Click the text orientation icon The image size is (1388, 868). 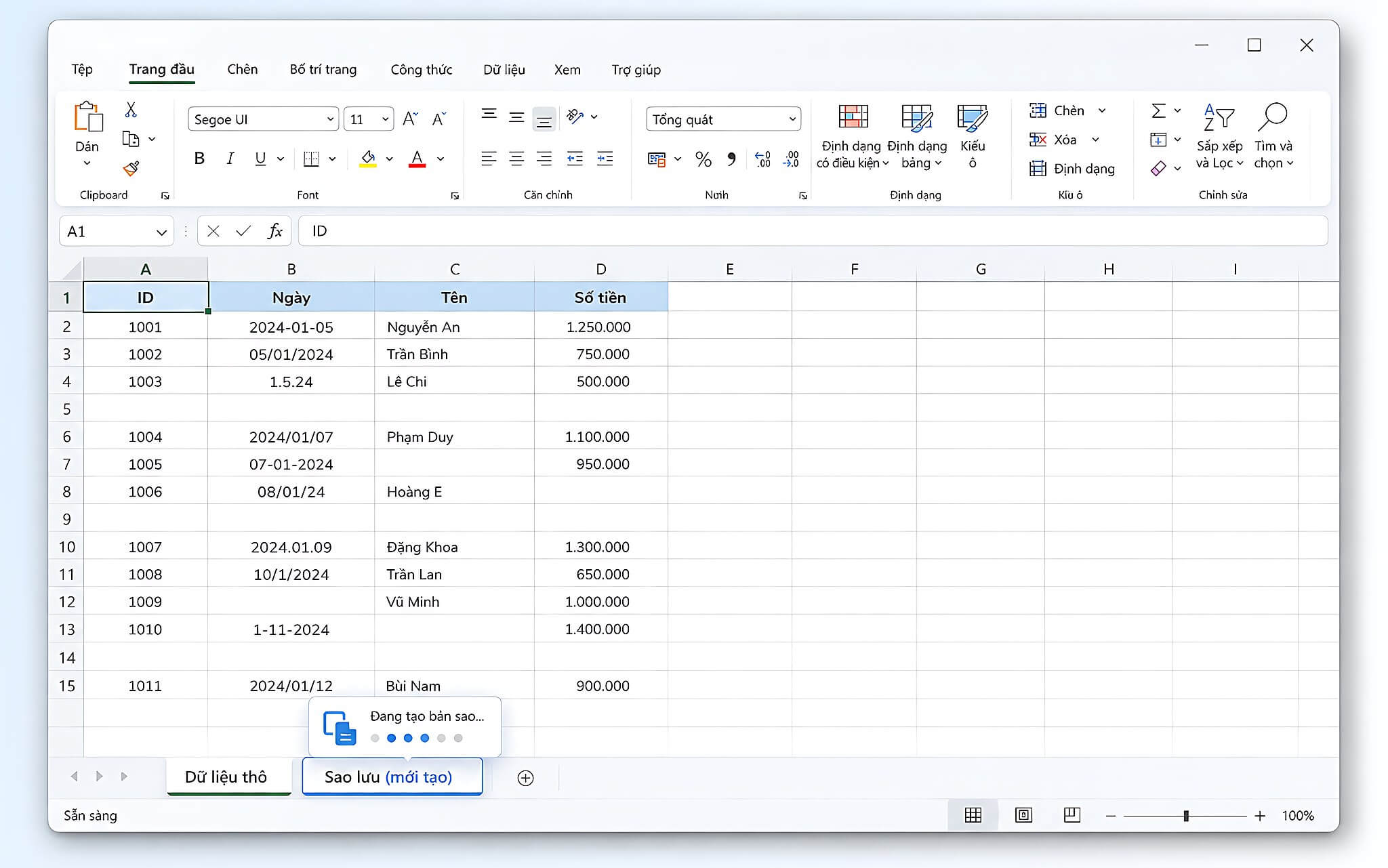(x=575, y=116)
